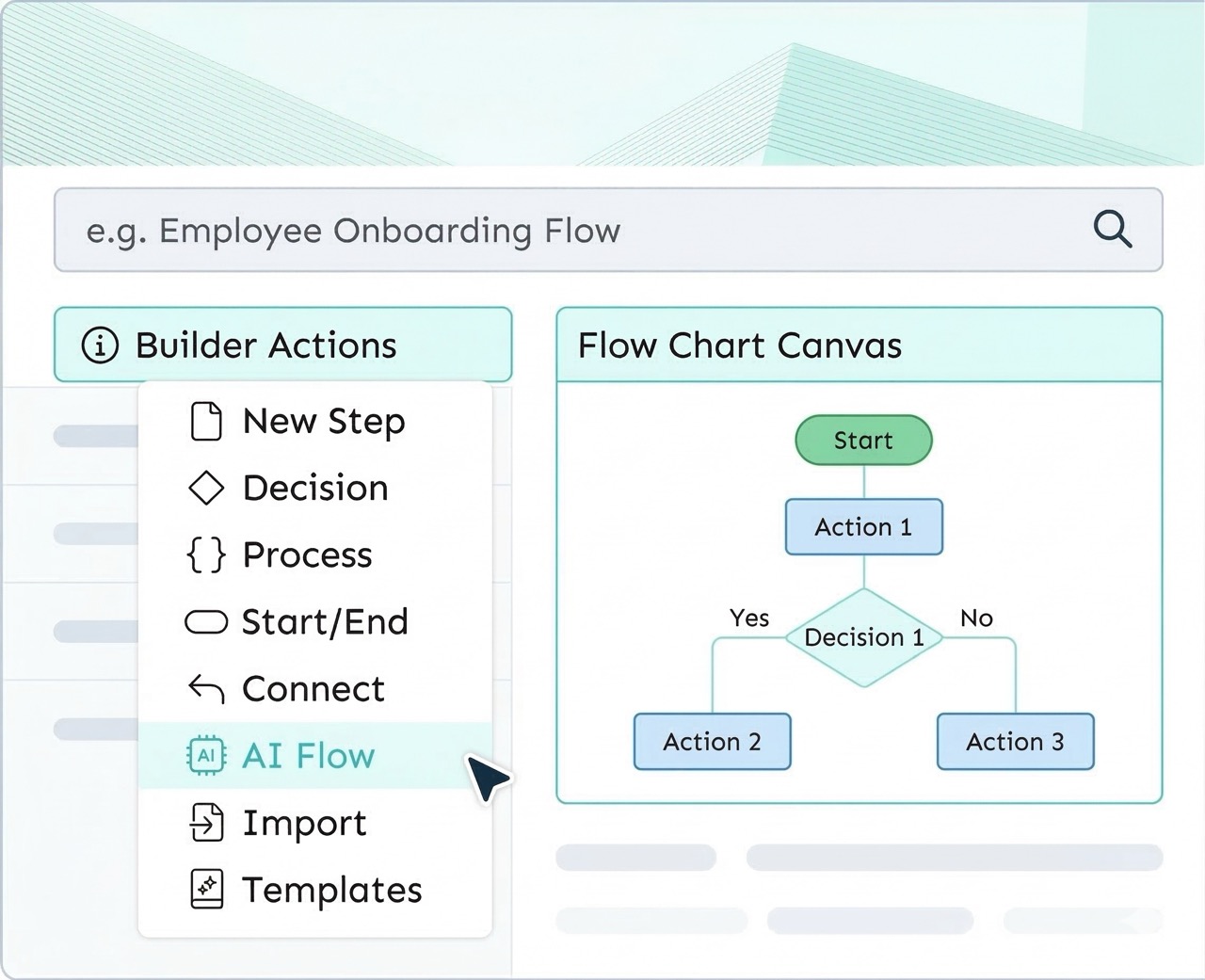Select the Import file icon
Viewport: 1205px width, 980px height.
click(x=205, y=822)
